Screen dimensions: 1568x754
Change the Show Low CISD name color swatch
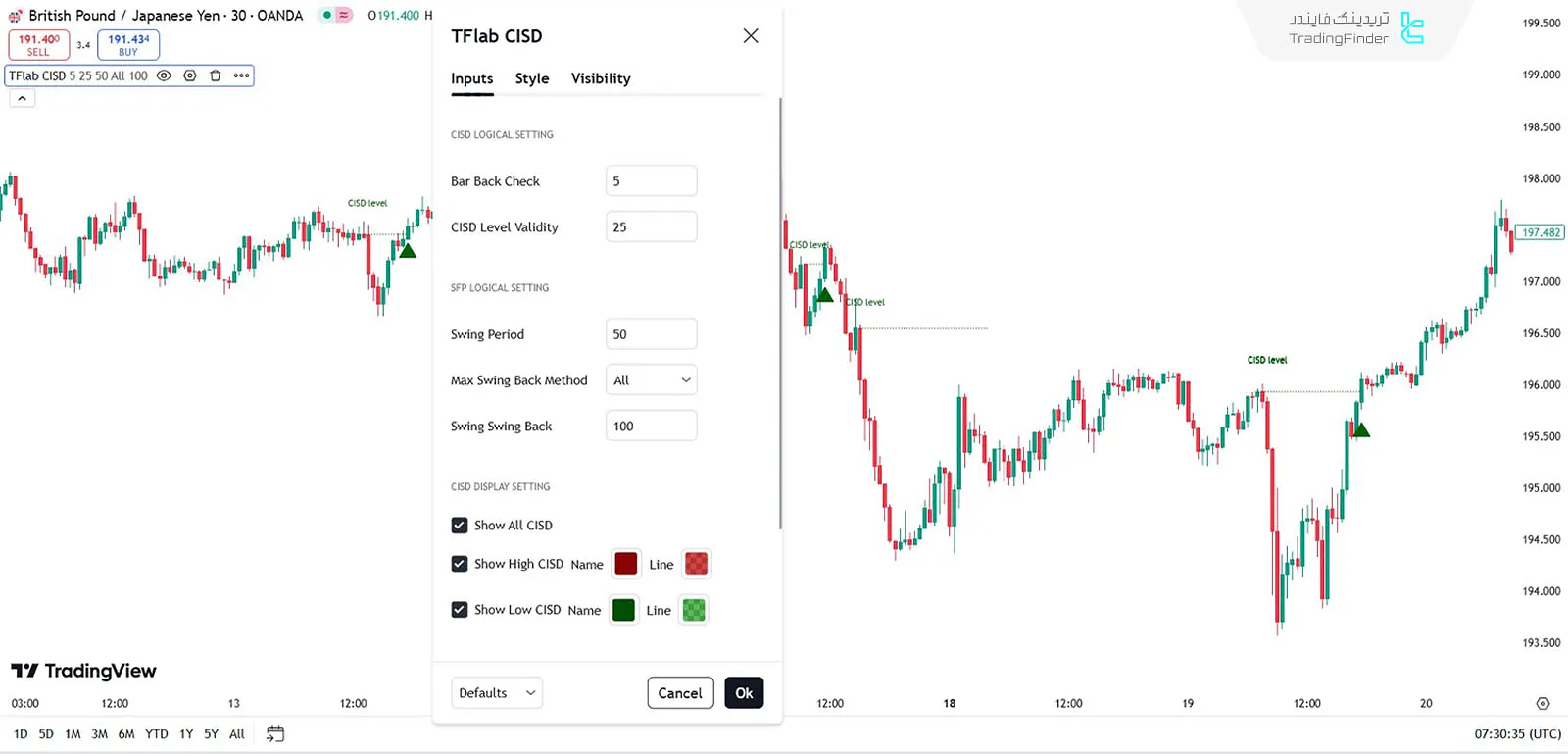623,609
